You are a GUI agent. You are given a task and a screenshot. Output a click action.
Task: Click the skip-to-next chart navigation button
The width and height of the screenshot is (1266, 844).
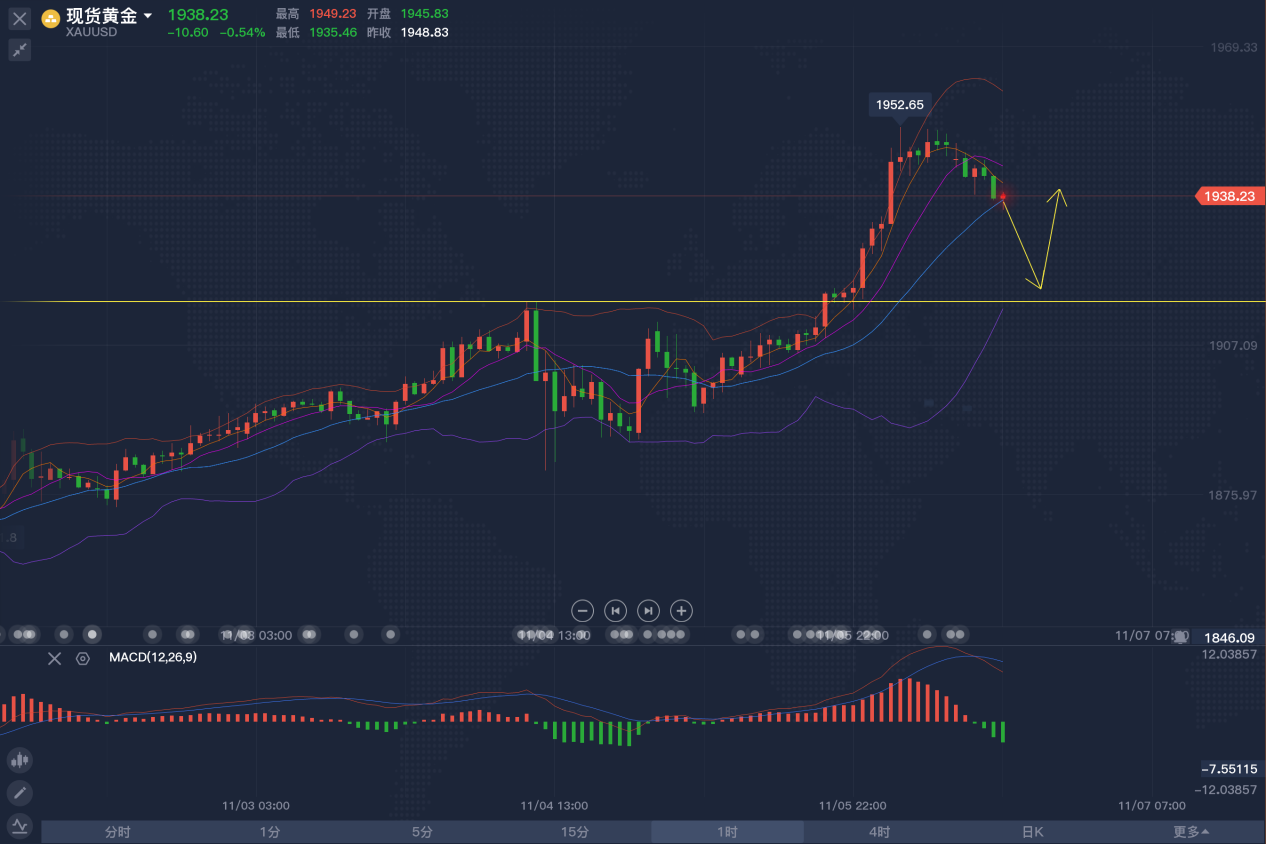pos(649,610)
